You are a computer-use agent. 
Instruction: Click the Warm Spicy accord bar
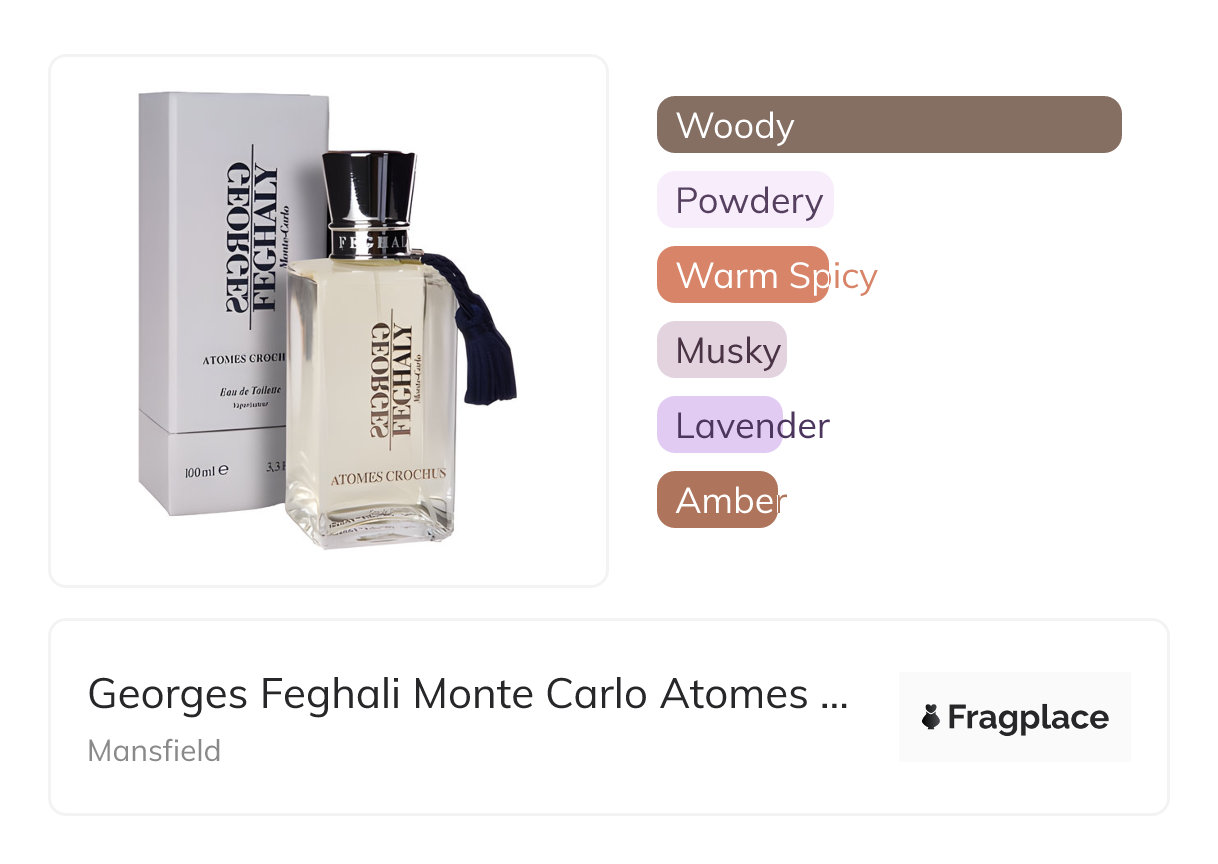743,275
